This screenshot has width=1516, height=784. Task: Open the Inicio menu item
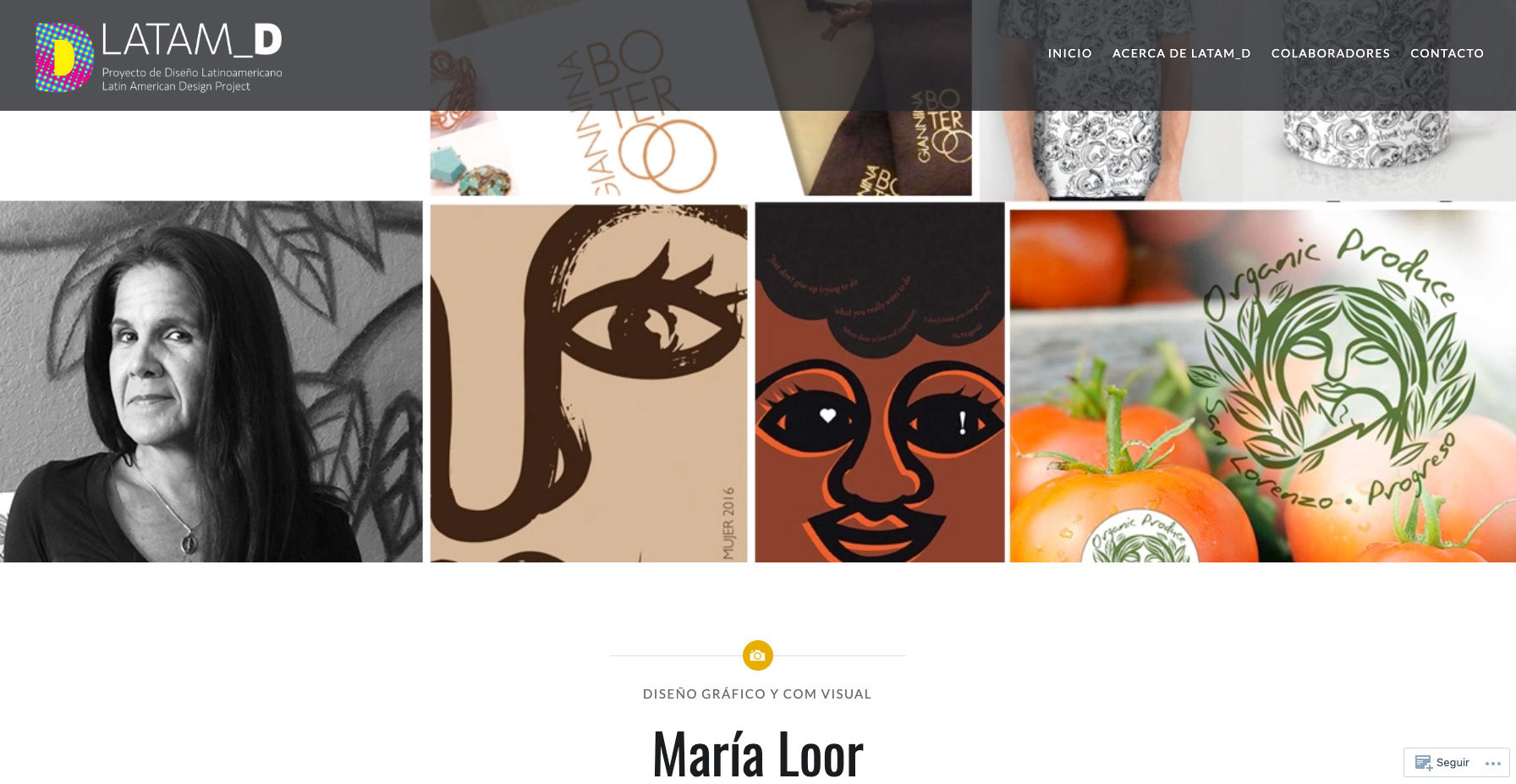point(1069,53)
